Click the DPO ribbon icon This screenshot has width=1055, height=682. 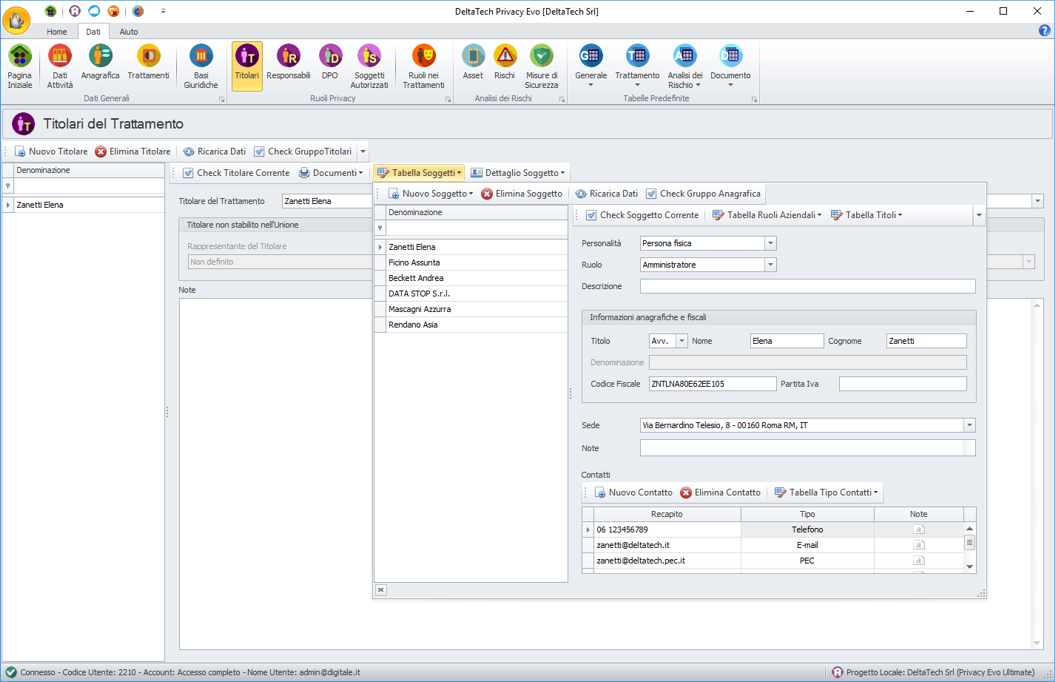click(330, 62)
